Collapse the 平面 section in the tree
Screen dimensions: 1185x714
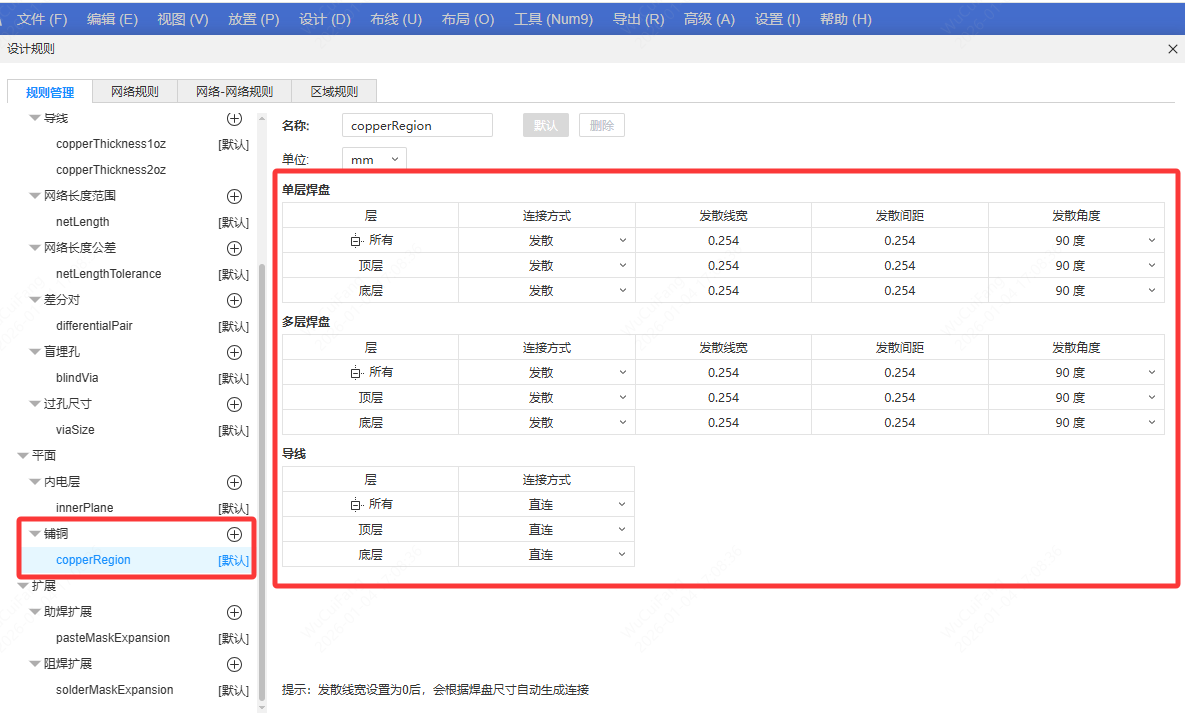point(23,456)
